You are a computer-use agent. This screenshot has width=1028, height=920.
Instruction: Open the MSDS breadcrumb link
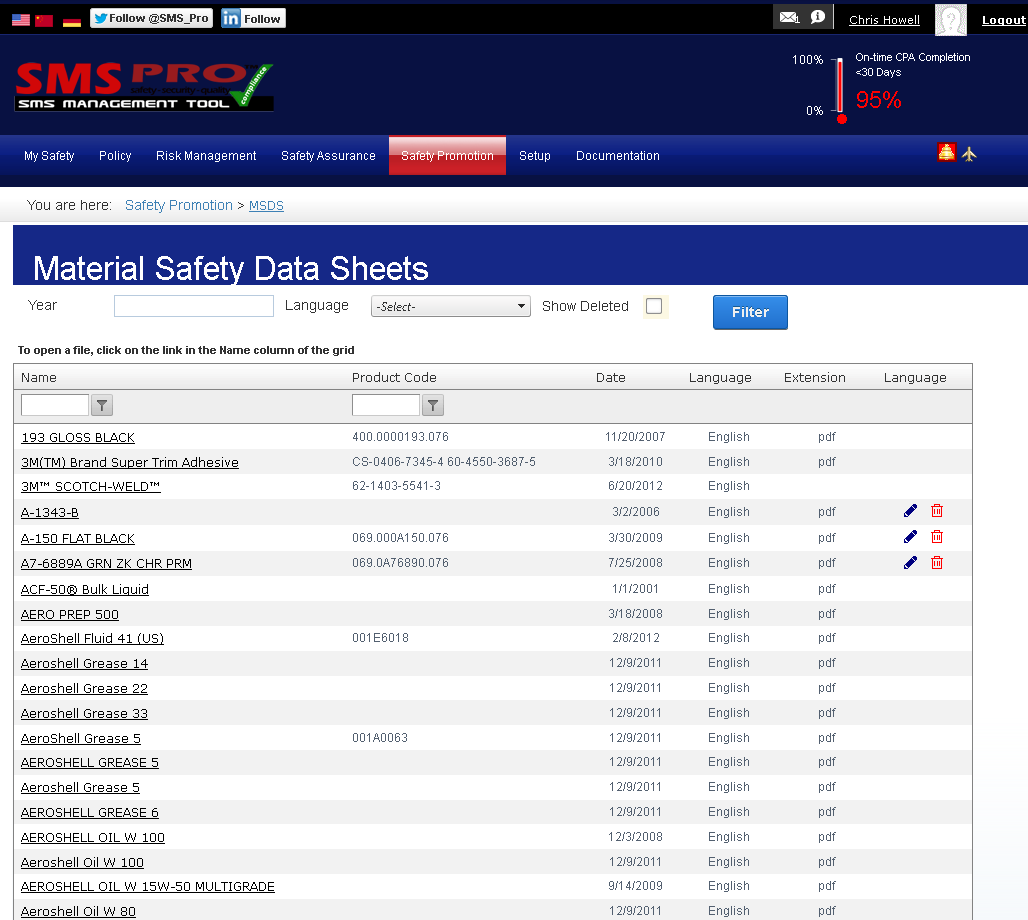pyautogui.click(x=266, y=205)
